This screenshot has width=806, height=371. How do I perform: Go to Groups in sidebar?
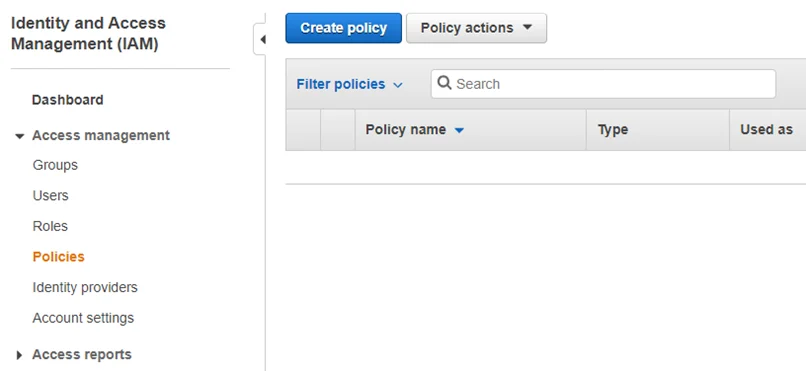point(55,165)
